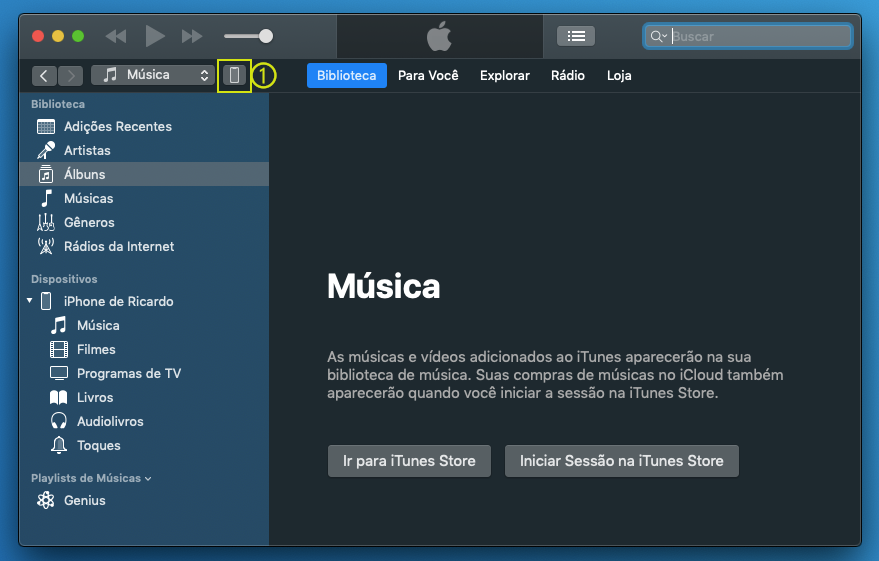Switch to the Para Você tab
This screenshot has height=561, width=879.
(428, 76)
